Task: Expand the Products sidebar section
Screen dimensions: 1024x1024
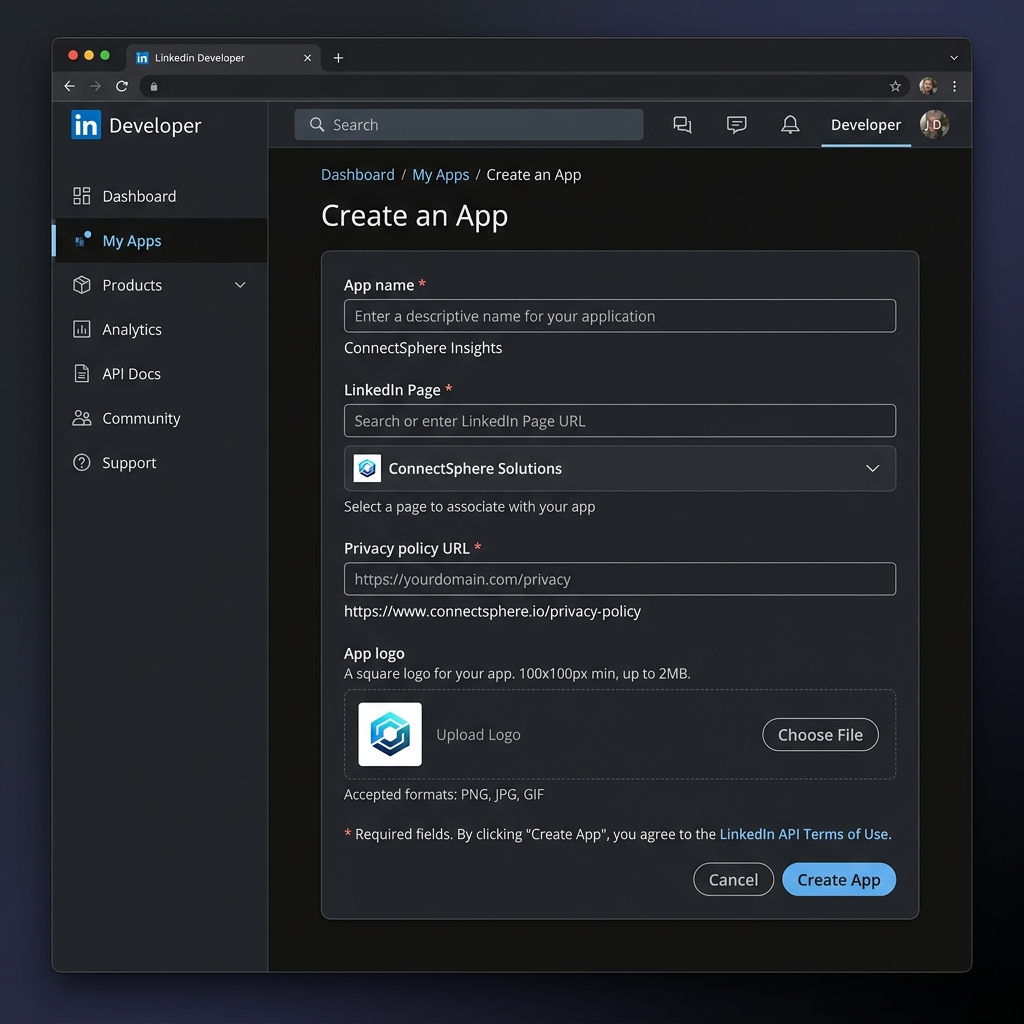Action: [x=130, y=285]
